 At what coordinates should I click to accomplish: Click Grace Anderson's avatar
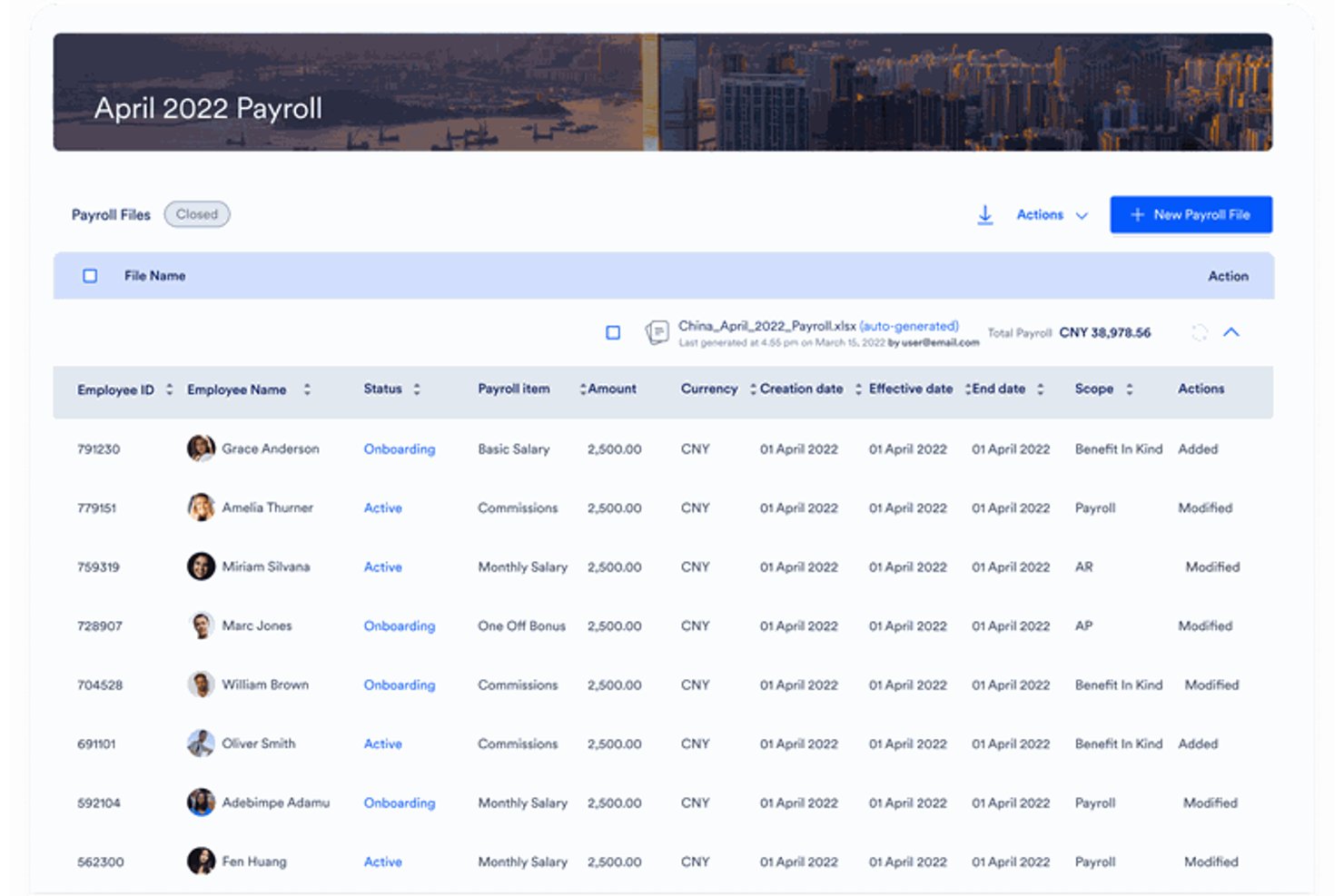point(201,448)
